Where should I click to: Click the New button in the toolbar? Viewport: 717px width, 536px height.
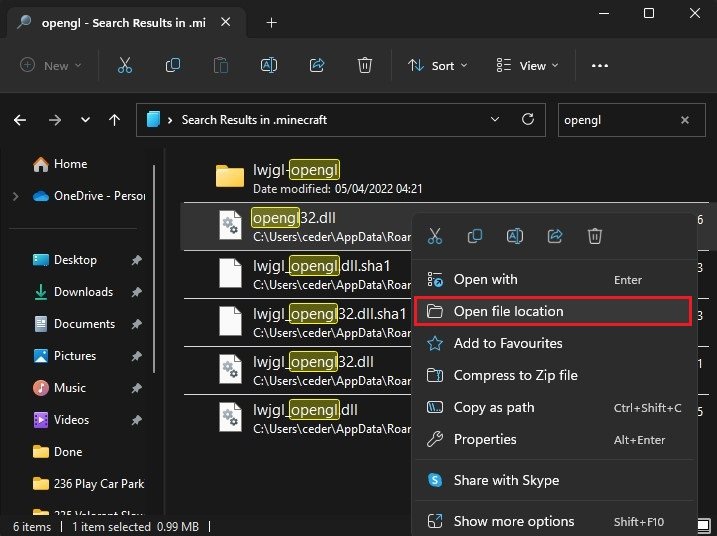point(51,65)
